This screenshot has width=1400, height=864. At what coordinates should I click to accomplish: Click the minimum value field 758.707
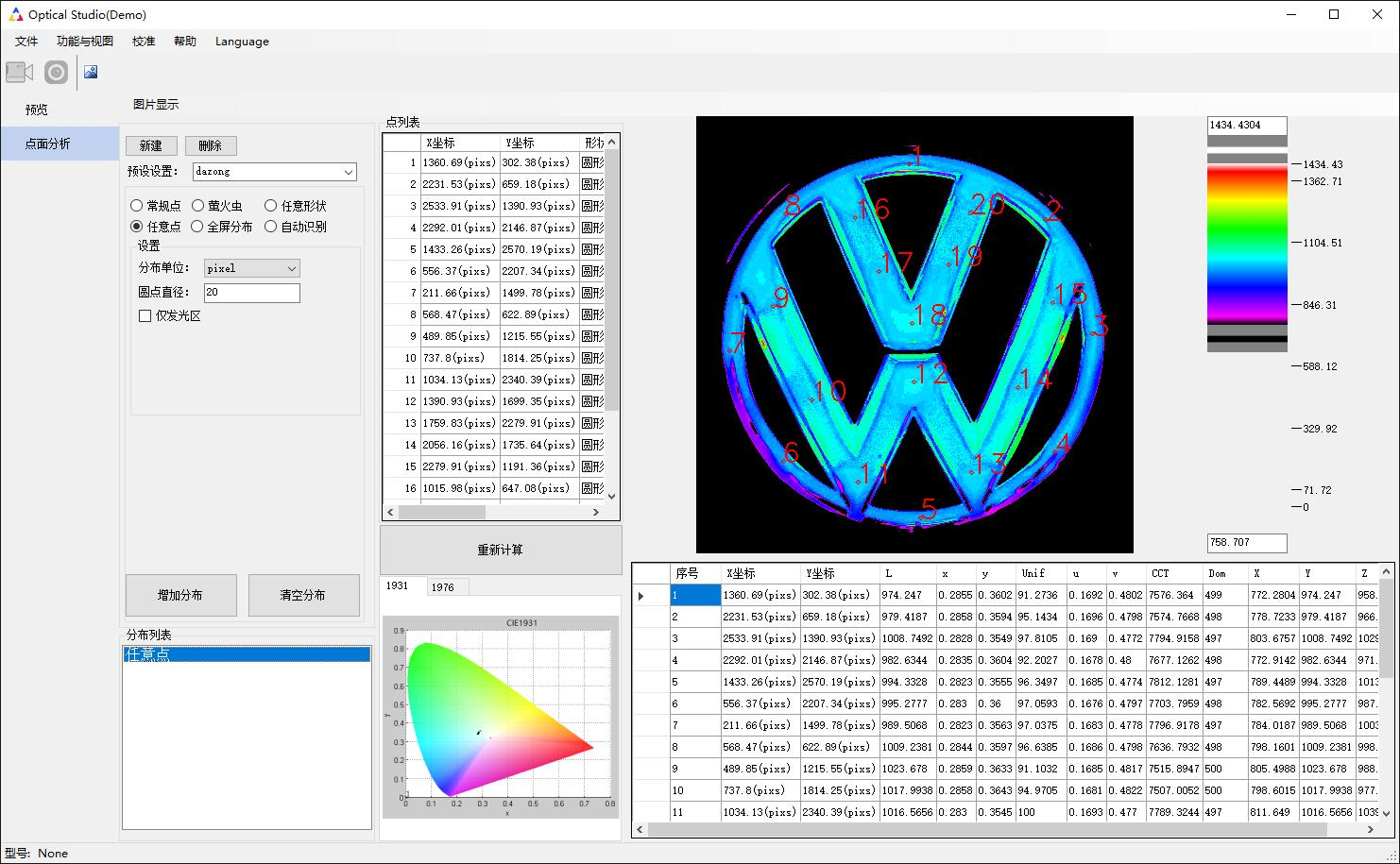tap(1247, 543)
